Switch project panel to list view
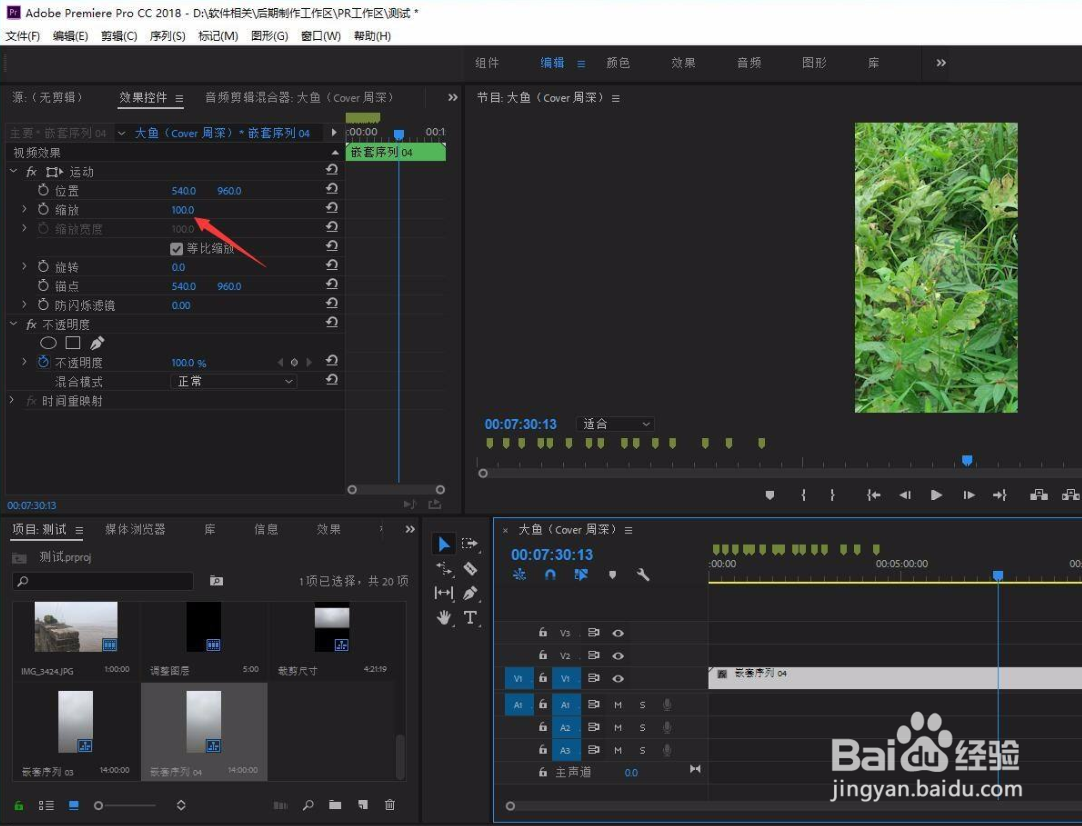Screen dimensions: 1082x826 pyautogui.click(x=46, y=805)
